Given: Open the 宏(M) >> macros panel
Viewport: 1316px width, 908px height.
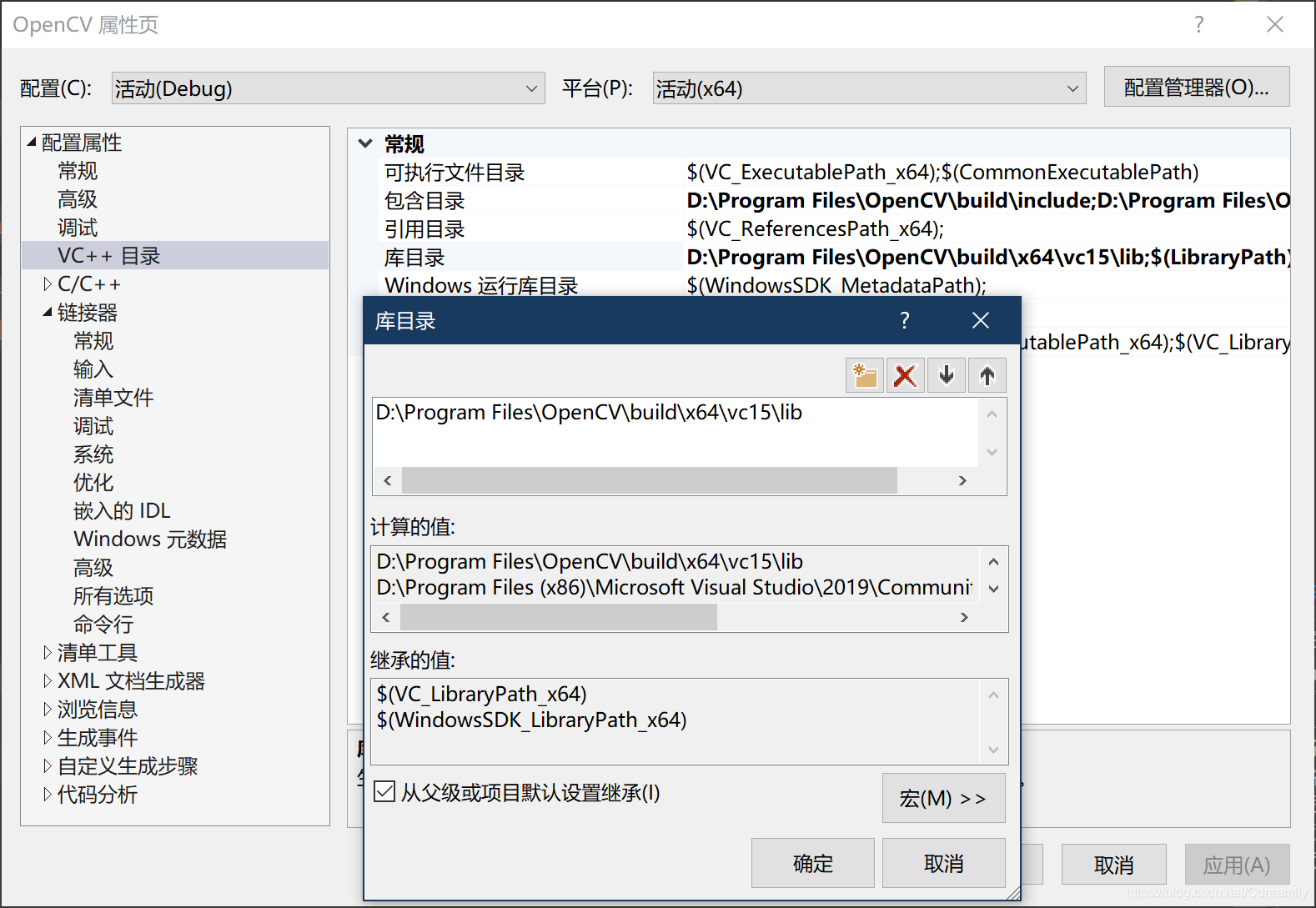Looking at the screenshot, I should (x=944, y=798).
